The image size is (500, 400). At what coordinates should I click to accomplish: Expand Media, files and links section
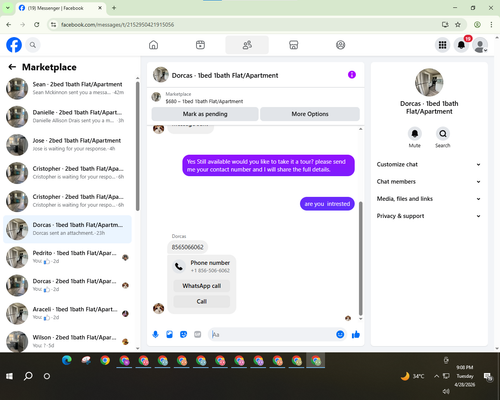coord(429,199)
